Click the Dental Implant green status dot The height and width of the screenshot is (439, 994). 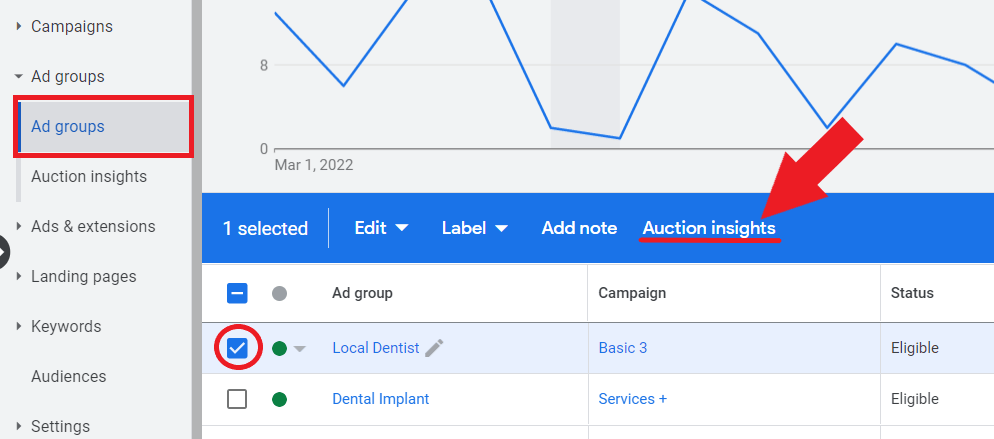point(280,399)
